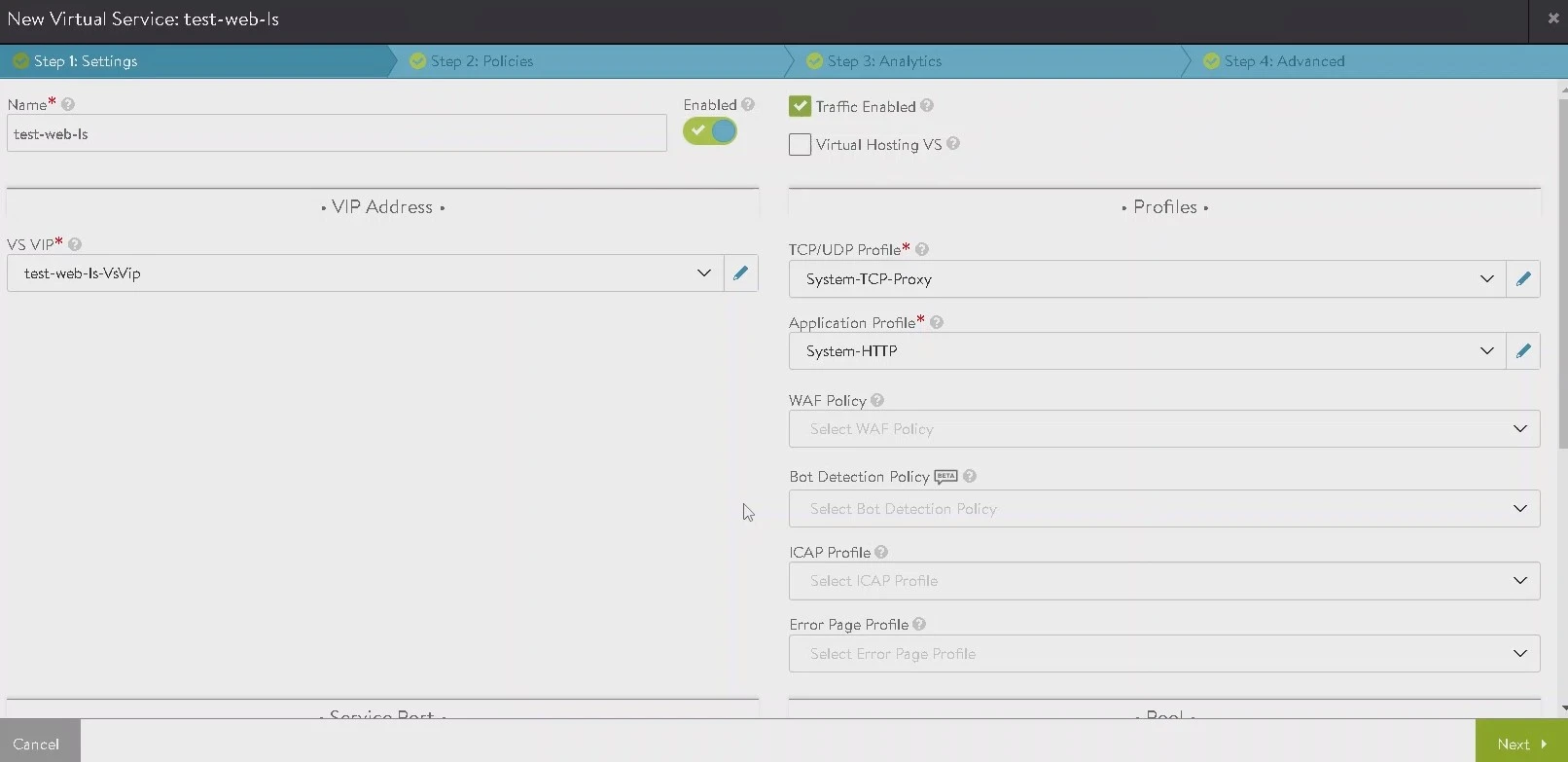Click the green check icon on Step 3
Viewport: 1568px width, 762px height.
point(815,61)
